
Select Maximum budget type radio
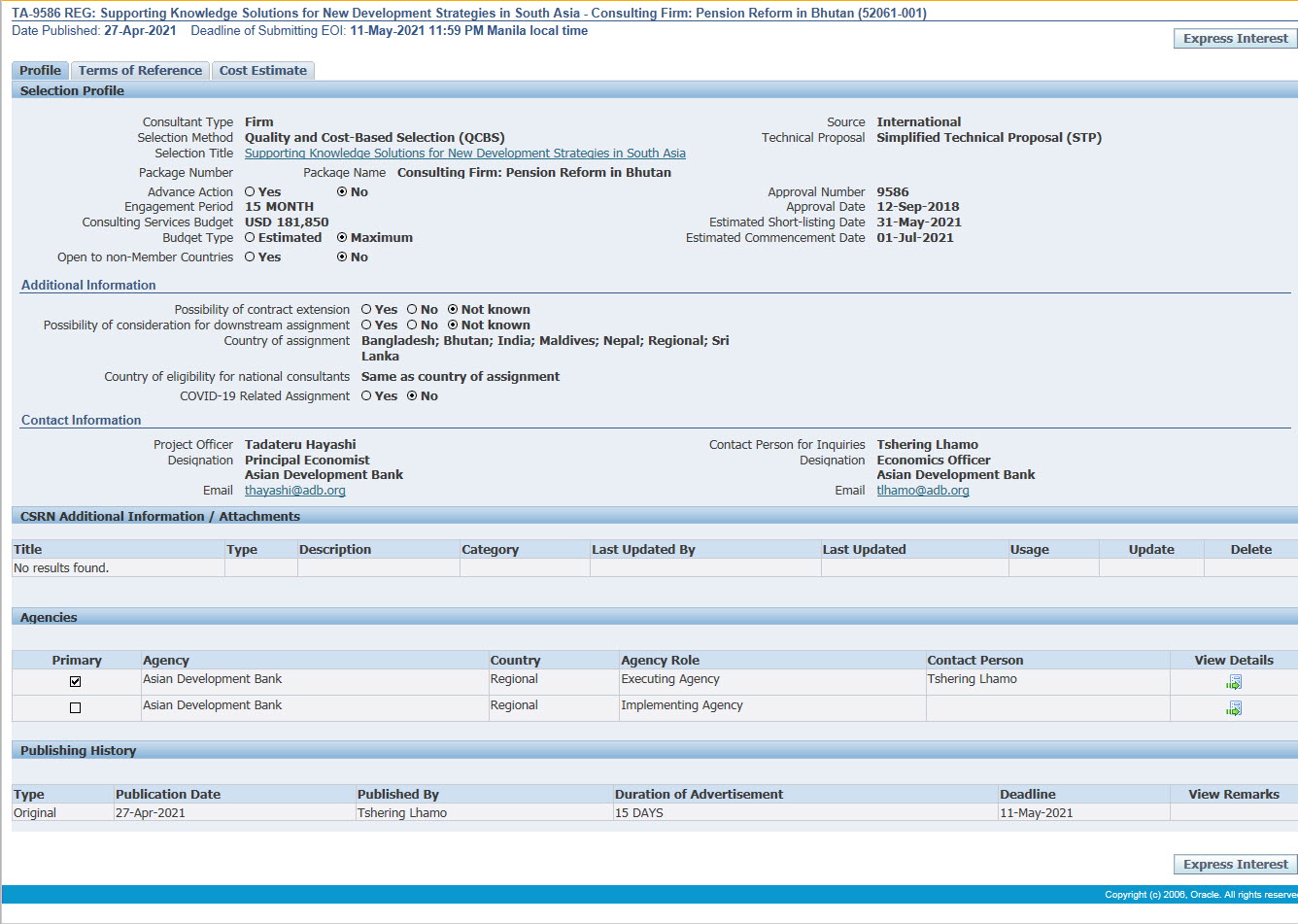pos(342,237)
